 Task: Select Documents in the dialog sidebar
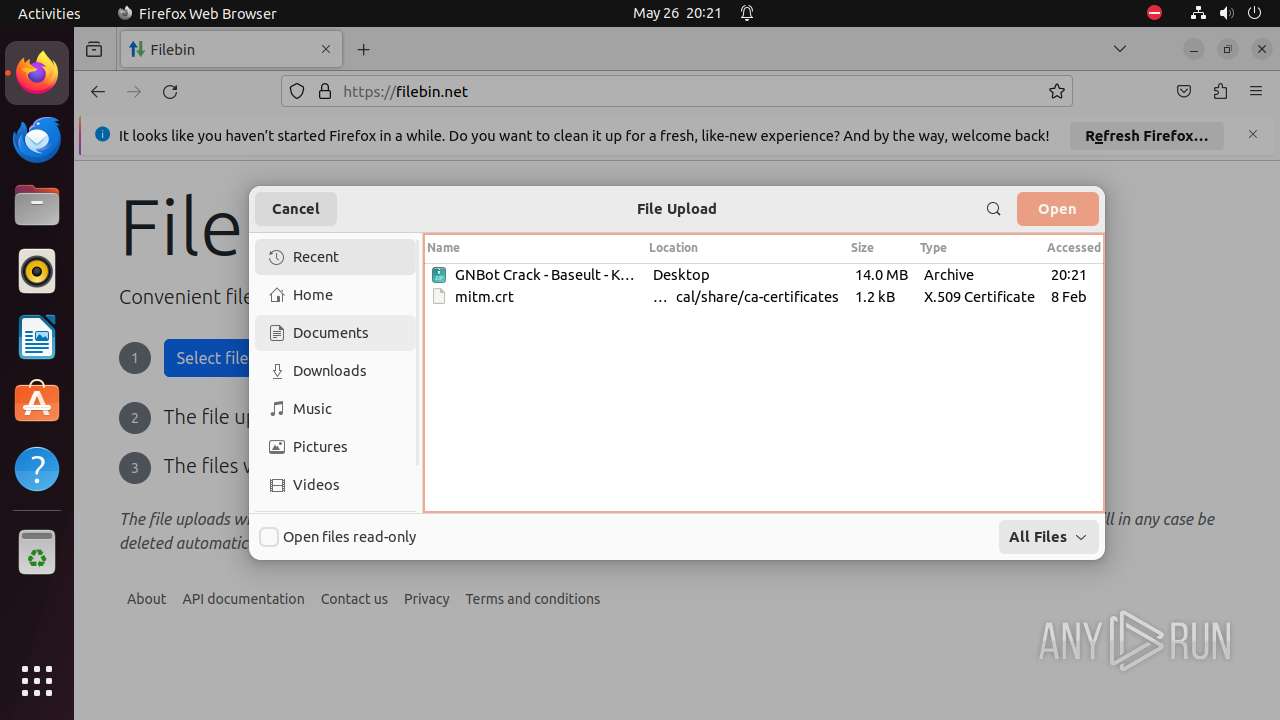(x=335, y=333)
